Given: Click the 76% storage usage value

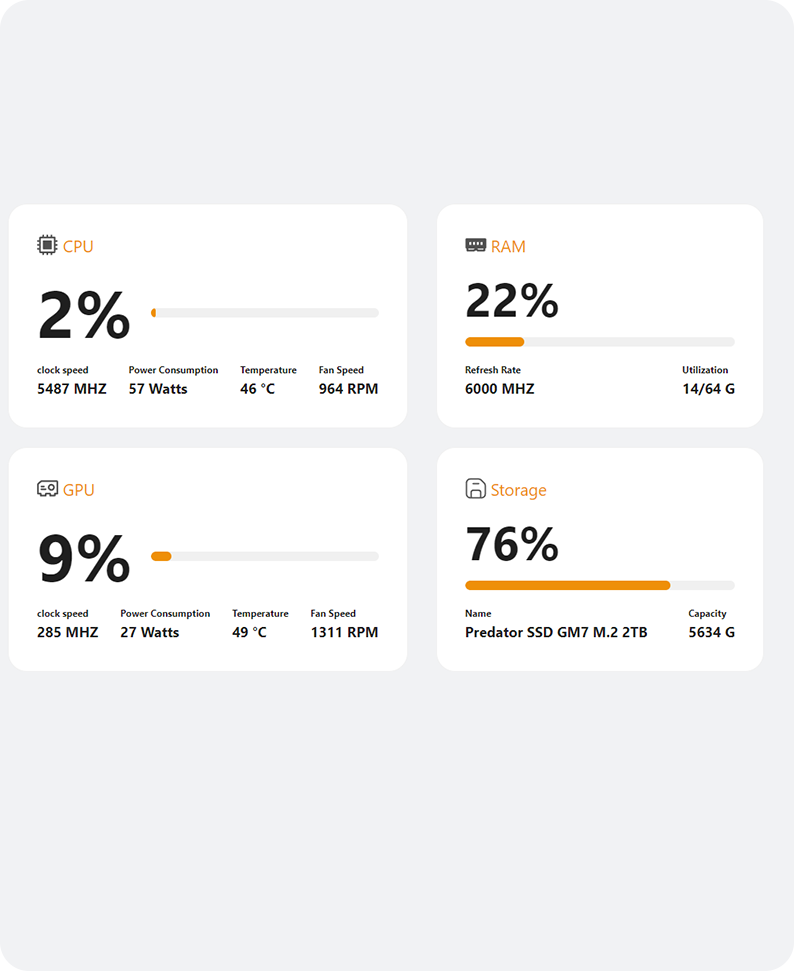Looking at the screenshot, I should pyautogui.click(x=512, y=544).
